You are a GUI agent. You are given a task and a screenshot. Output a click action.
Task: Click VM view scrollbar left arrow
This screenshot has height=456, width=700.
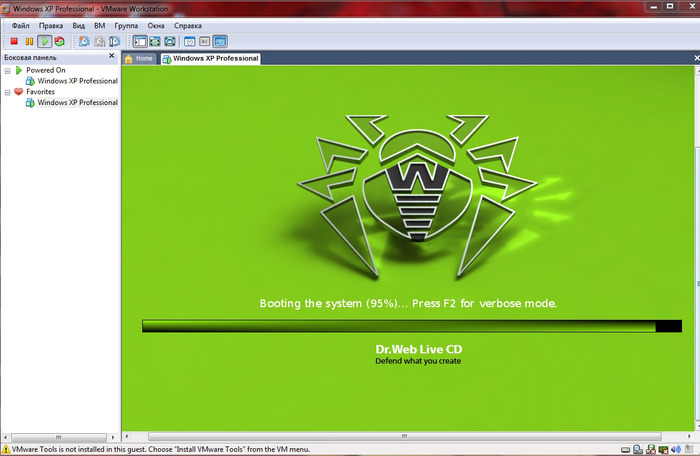tap(127, 436)
